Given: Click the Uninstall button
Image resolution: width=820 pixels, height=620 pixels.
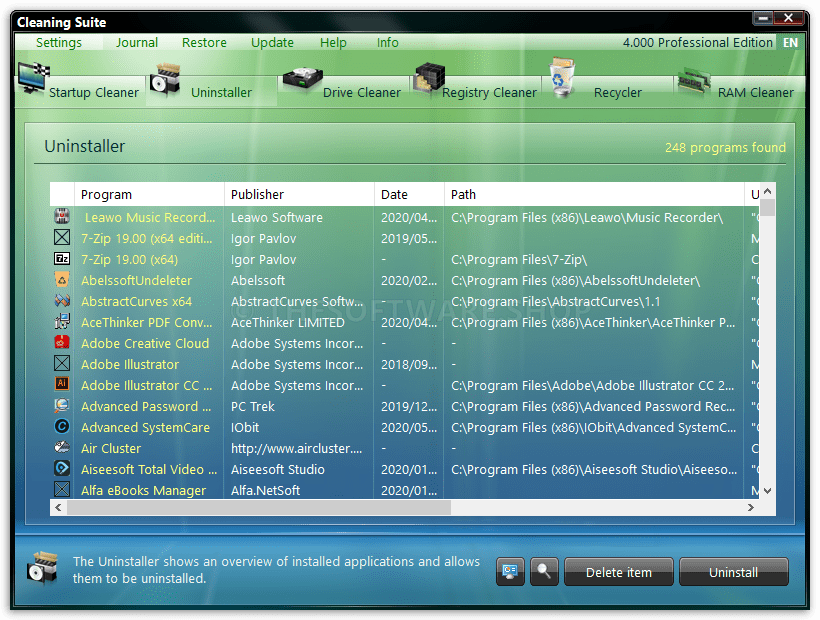Looking at the screenshot, I should (733, 572).
